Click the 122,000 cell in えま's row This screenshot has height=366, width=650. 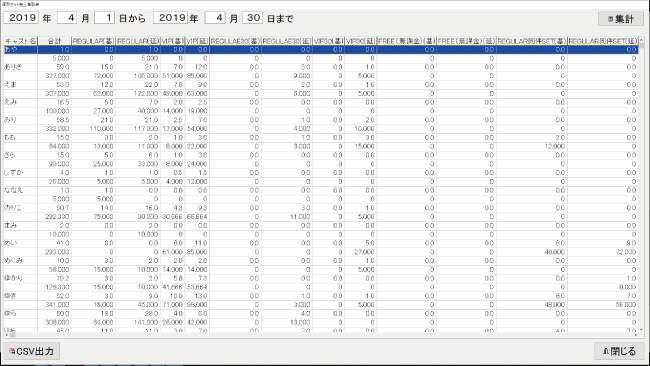pyautogui.click(x=138, y=93)
